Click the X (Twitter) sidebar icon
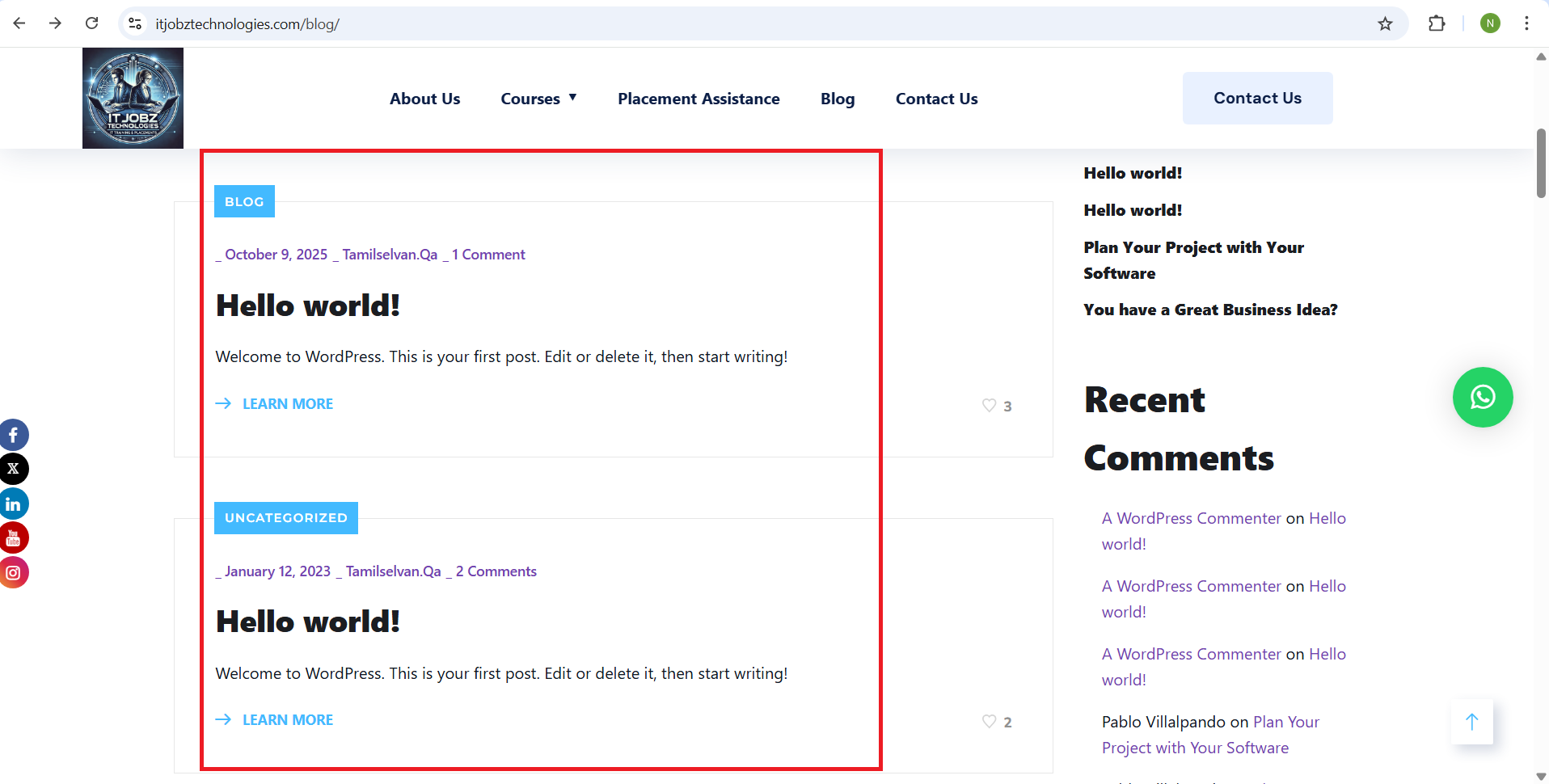 click(x=14, y=469)
